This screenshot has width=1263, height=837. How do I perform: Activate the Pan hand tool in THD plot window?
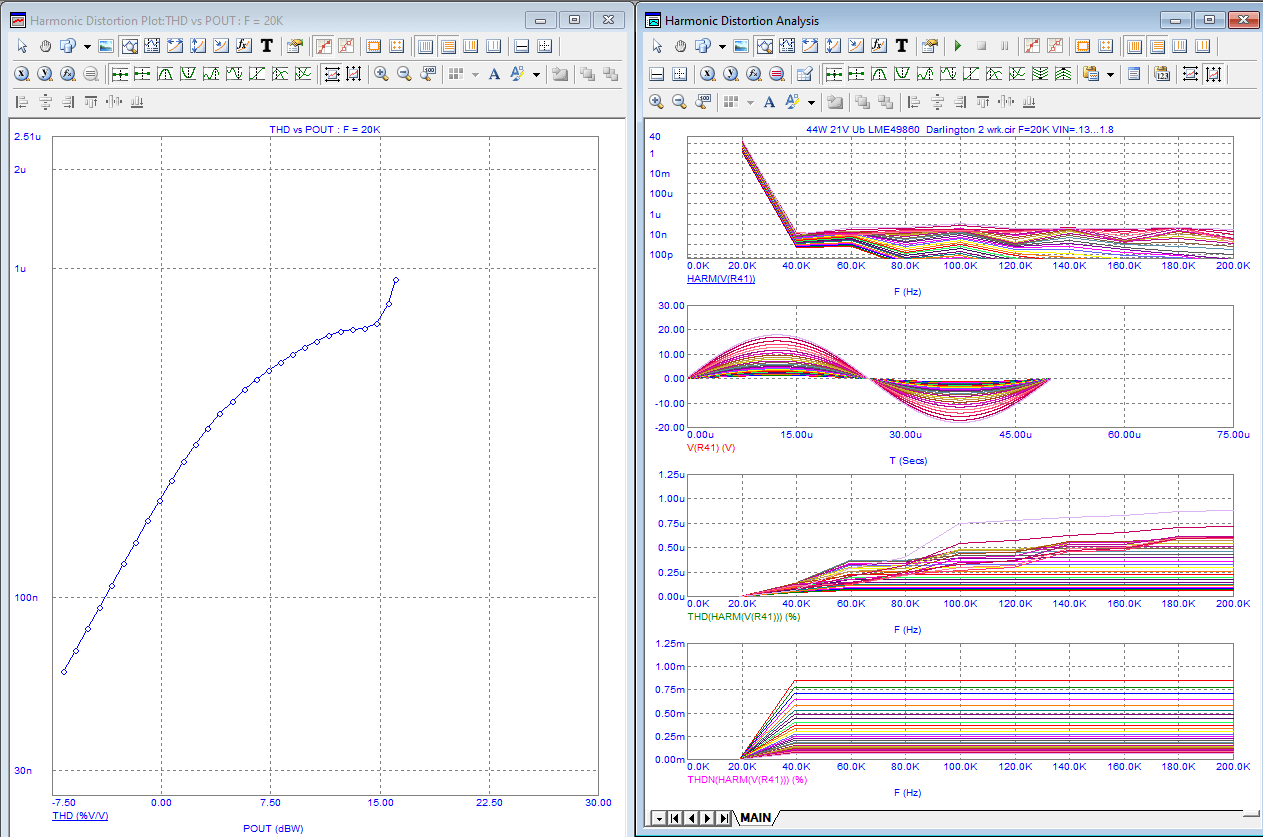[x=45, y=46]
